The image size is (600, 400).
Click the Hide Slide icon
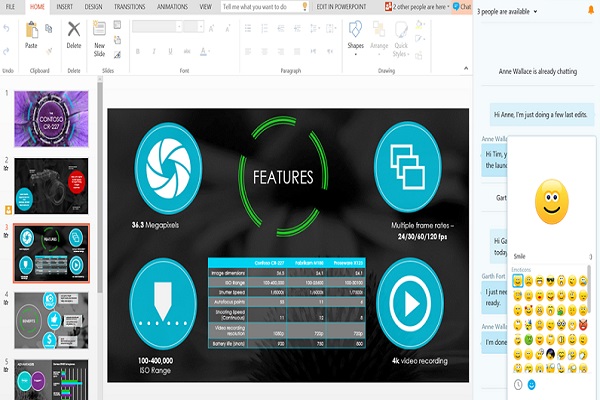pyautogui.click(x=117, y=55)
